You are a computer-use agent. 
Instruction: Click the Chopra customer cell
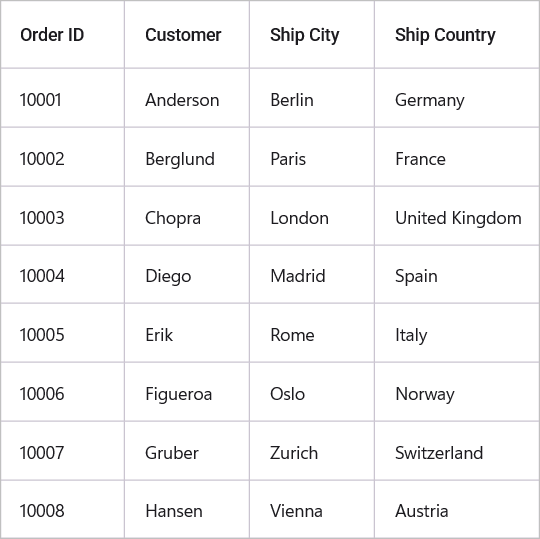click(x=187, y=216)
